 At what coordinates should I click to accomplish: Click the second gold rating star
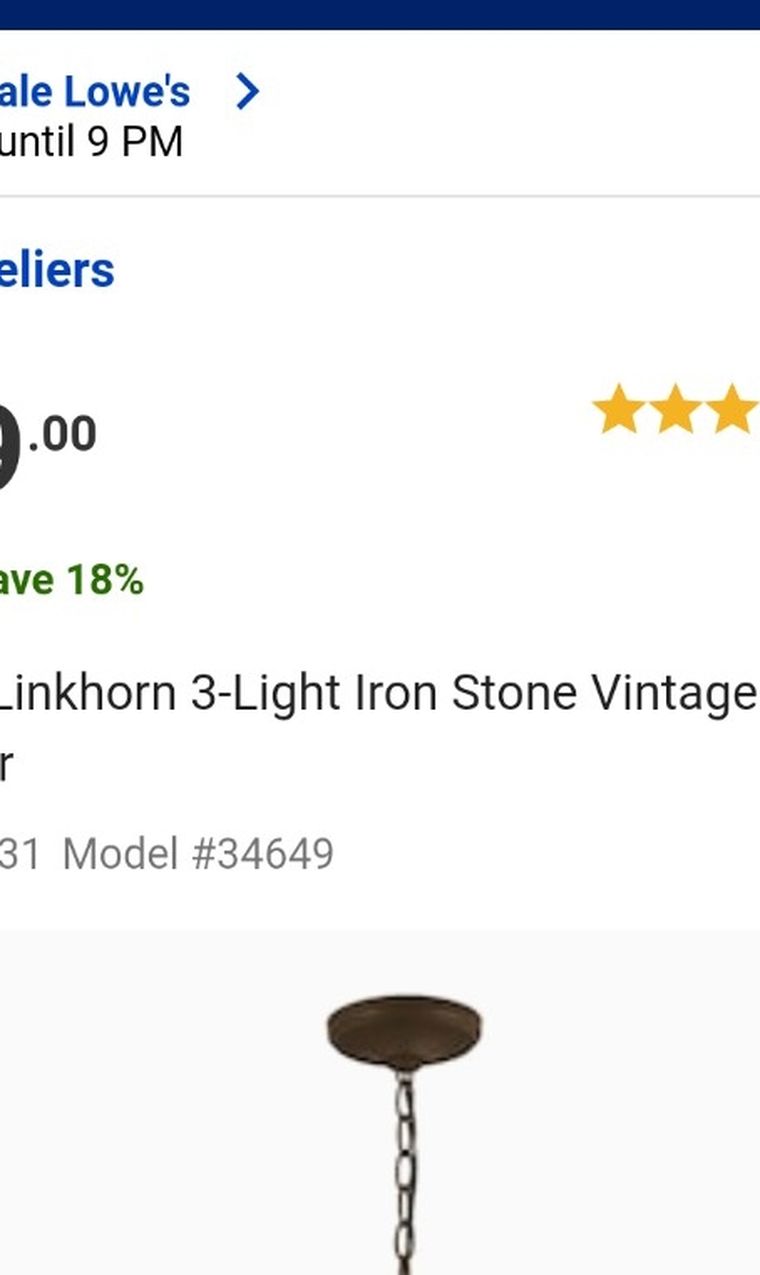pyautogui.click(x=674, y=410)
